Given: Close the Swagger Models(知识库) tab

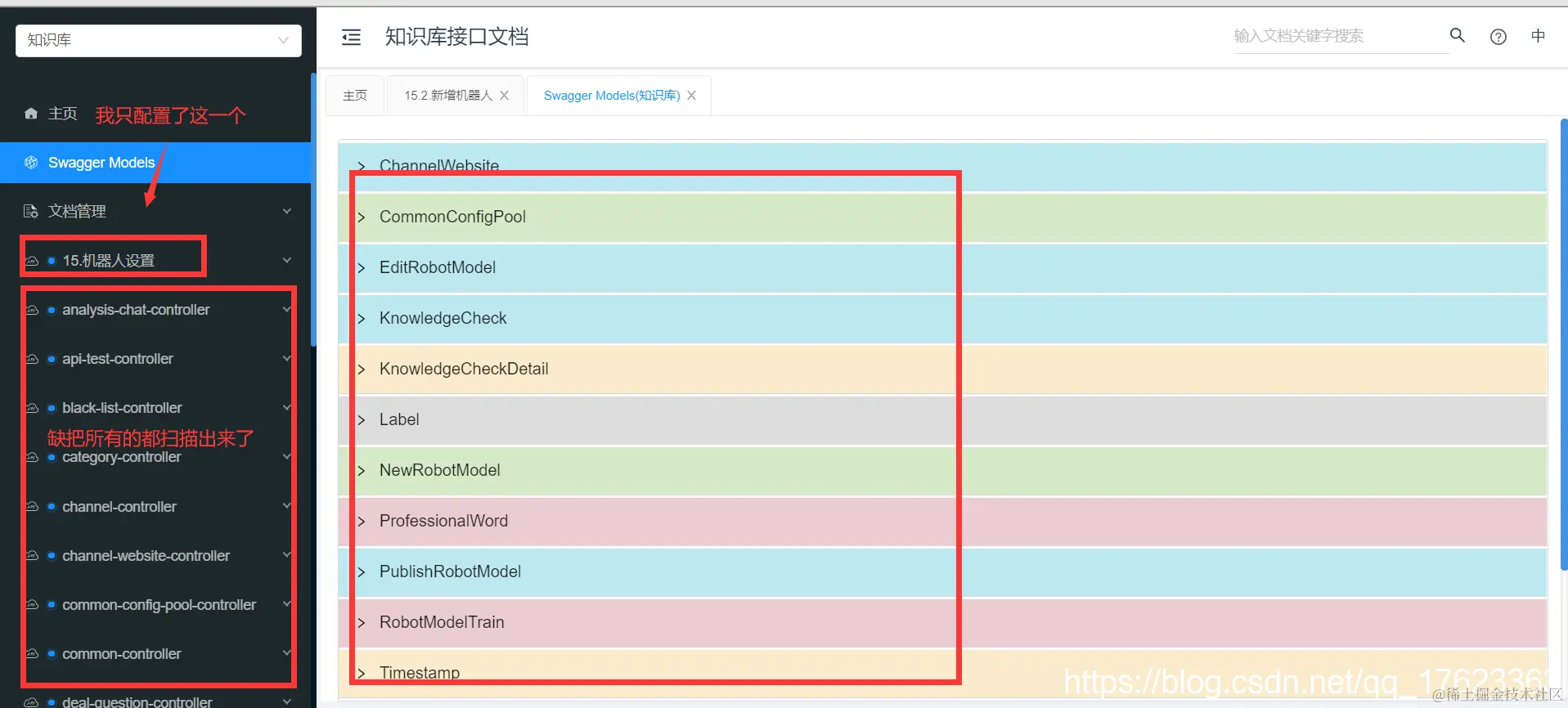Looking at the screenshot, I should 692,96.
